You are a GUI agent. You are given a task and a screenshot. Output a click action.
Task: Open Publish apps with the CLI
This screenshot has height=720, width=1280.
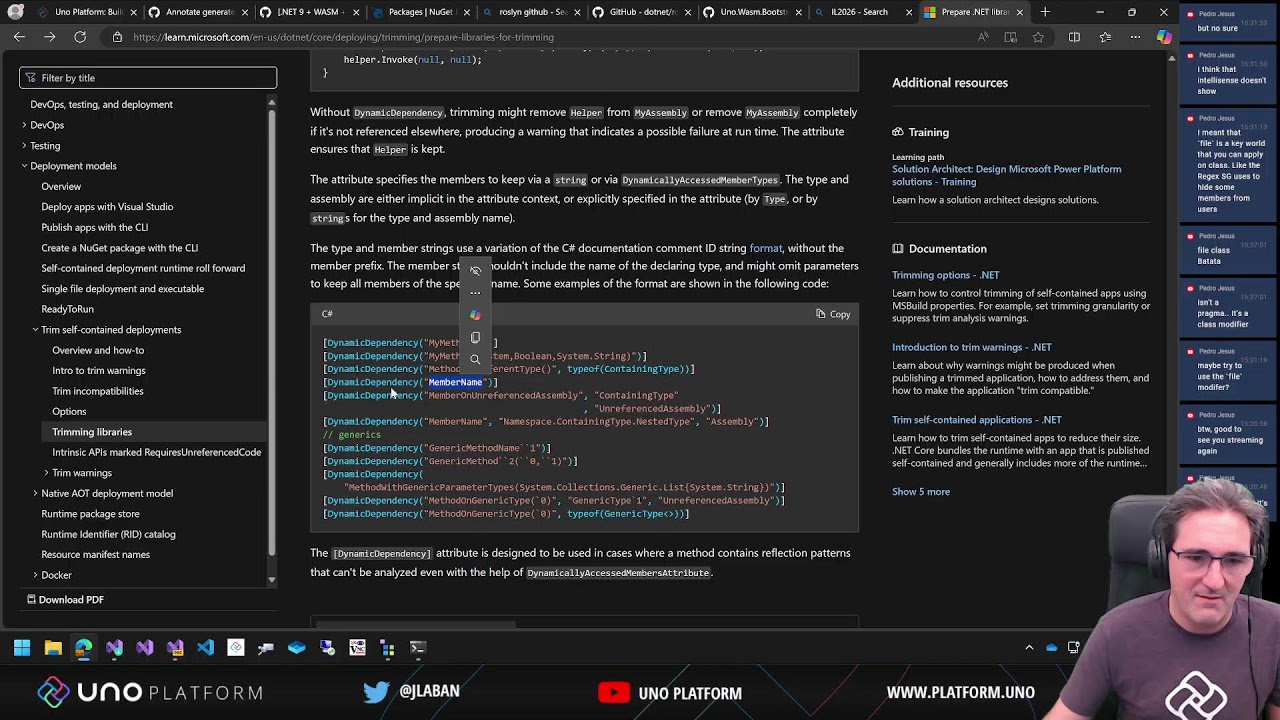click(x=95, y=227)
